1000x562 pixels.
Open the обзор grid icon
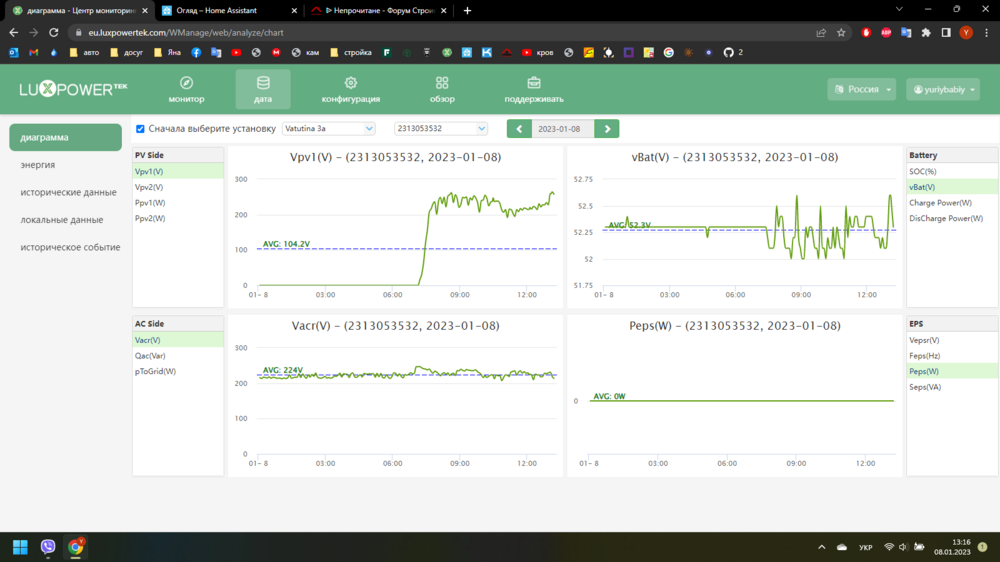tap(442, 84)
